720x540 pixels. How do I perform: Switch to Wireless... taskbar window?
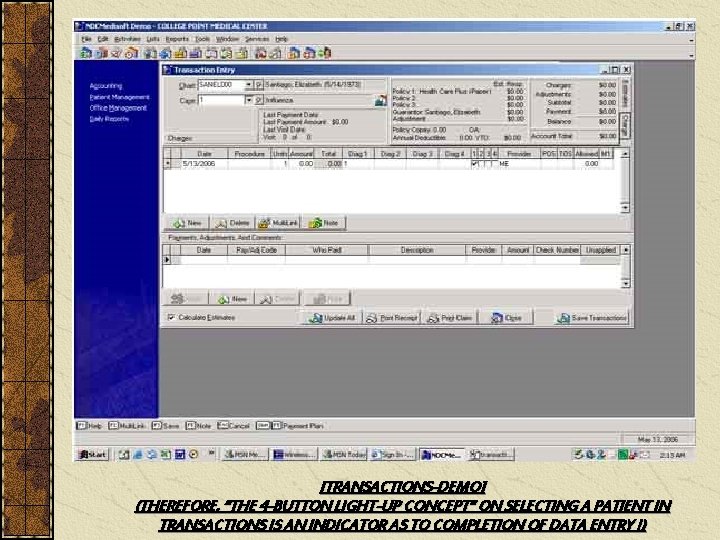(294, 455)
